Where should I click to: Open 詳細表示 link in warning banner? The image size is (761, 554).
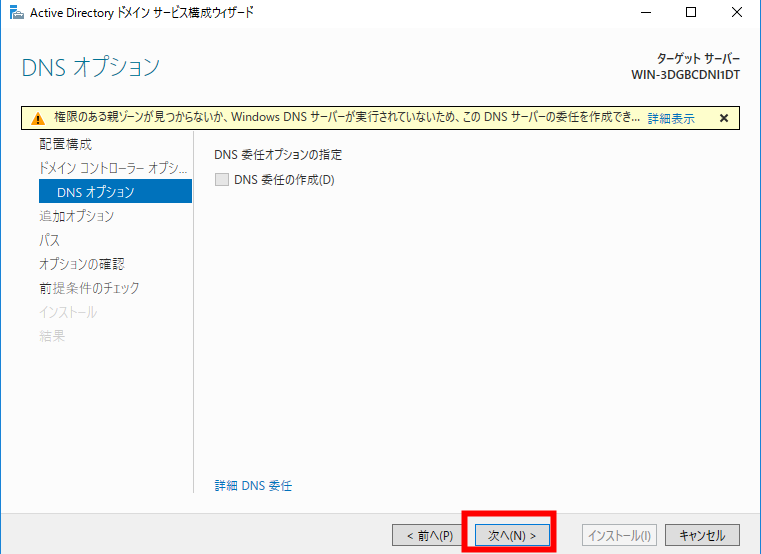671,118
